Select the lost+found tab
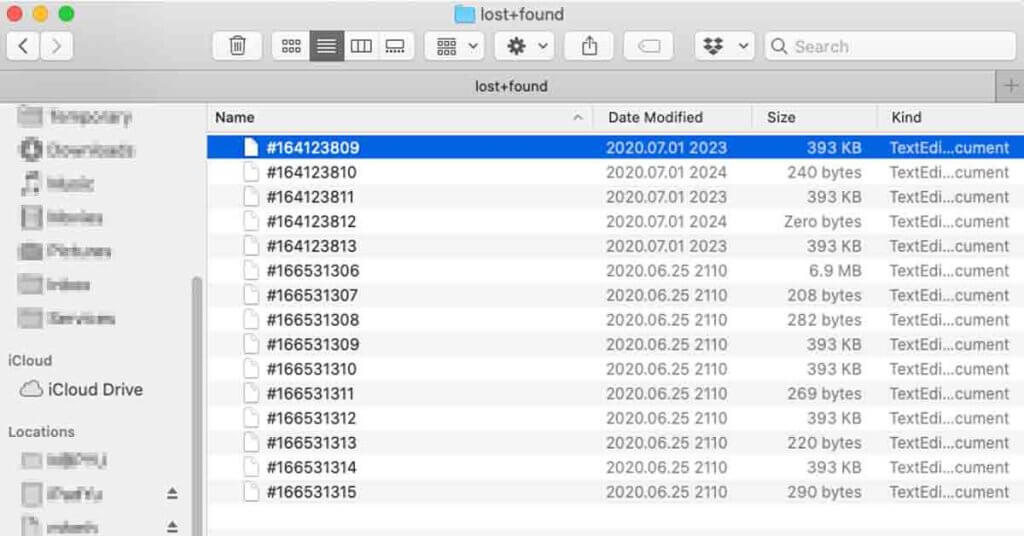This screenshot has height=536, width=1024. click(510, 86)
